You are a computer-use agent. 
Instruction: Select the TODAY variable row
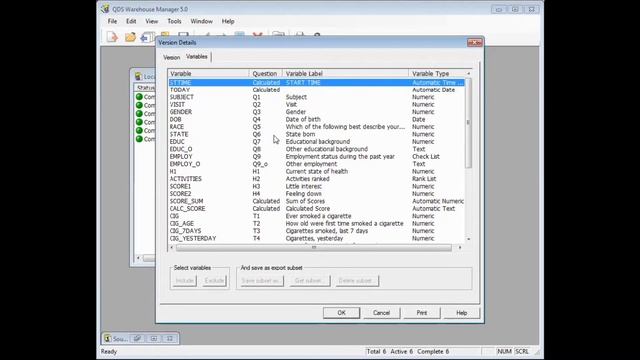pos(316,90)
